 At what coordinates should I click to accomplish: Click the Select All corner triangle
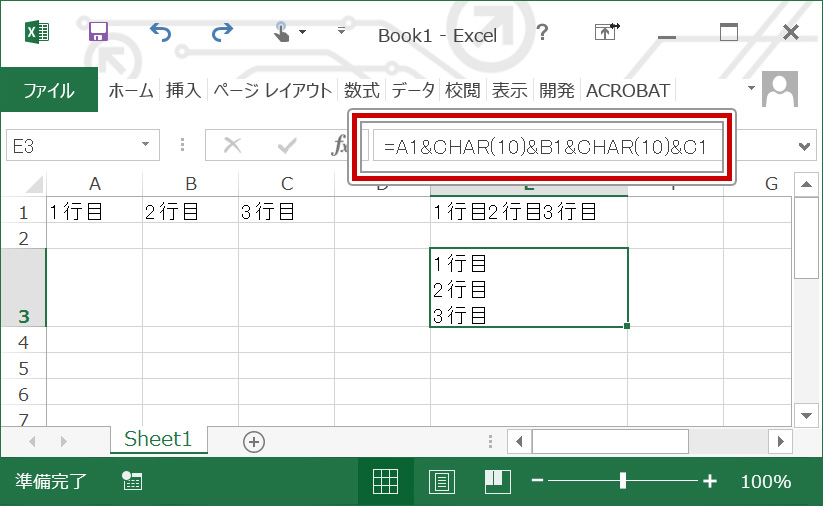(34, 184)
